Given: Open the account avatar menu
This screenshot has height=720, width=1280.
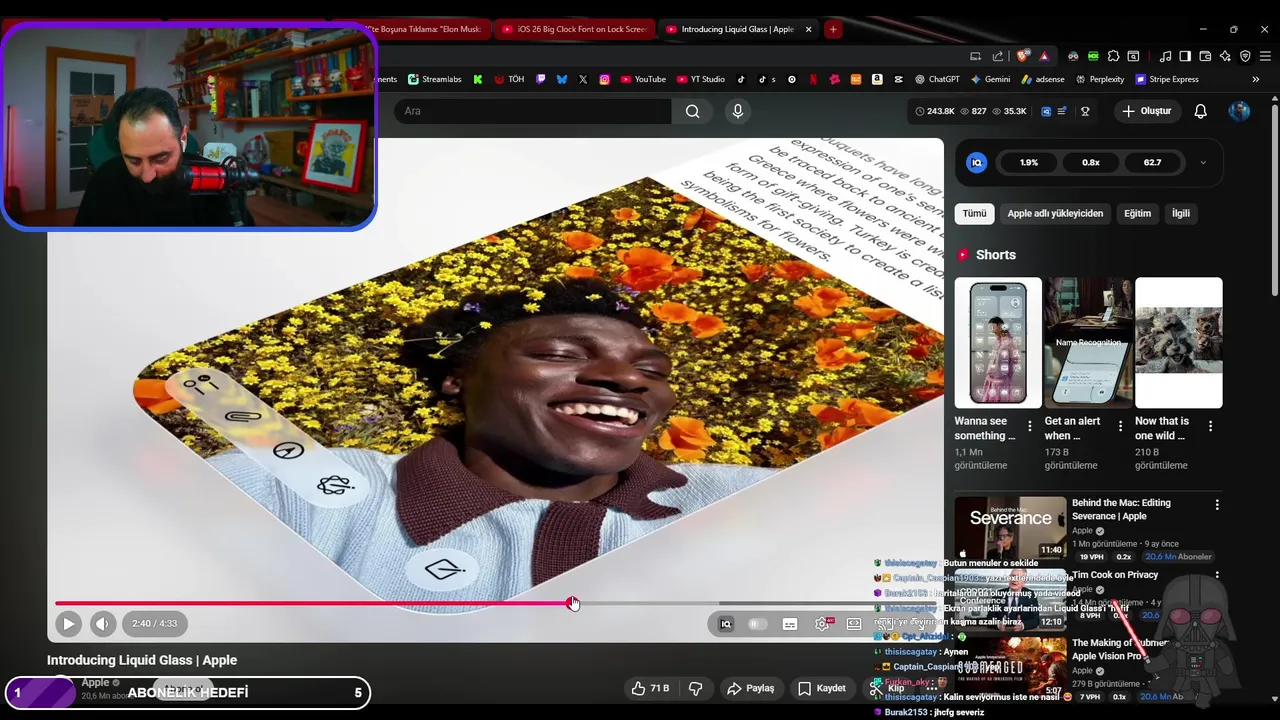Looking at the screenshot, I should (1239, 111).
